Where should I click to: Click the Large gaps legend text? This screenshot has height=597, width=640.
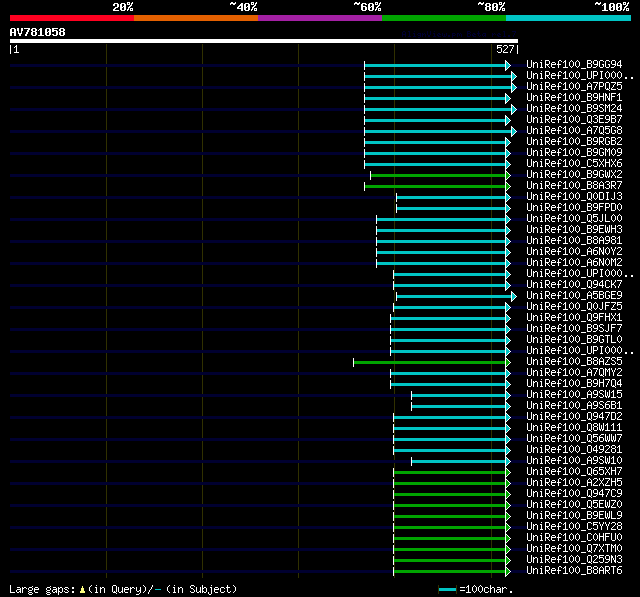(x=123, y=589)
